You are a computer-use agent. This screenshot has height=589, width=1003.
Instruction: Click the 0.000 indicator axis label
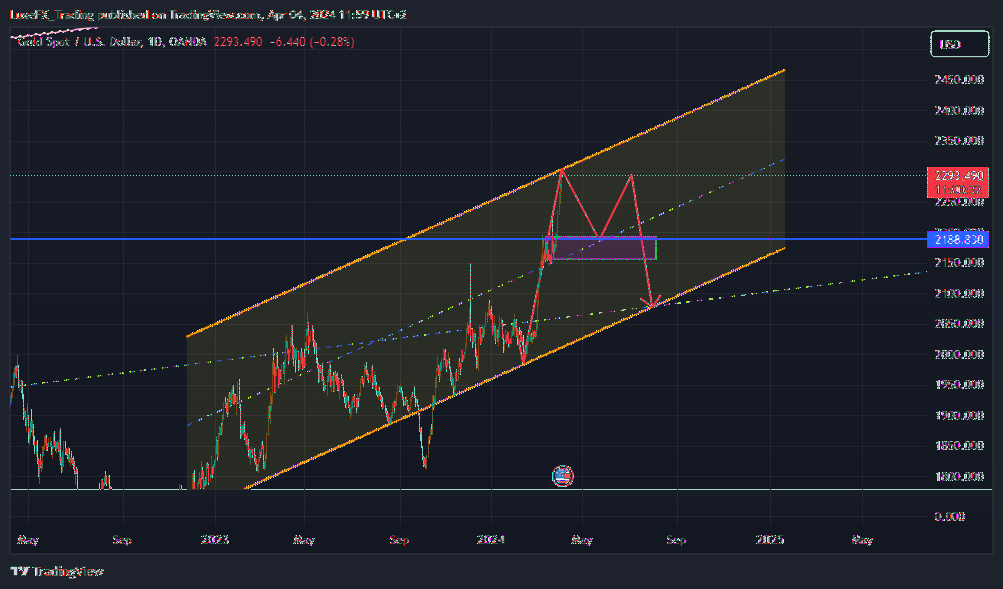tap(949, 516)
